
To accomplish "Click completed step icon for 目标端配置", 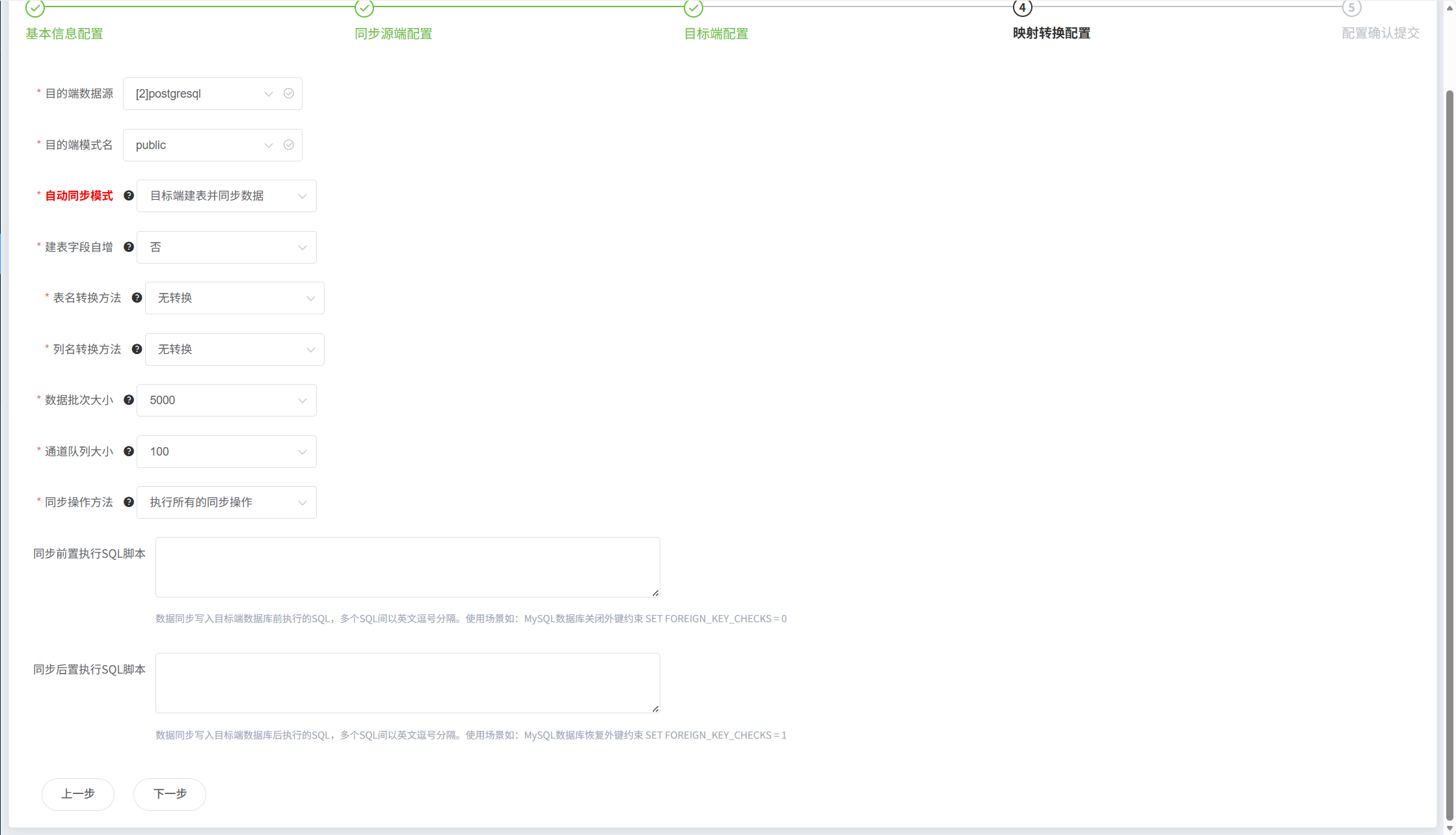I will click(694, 8).
